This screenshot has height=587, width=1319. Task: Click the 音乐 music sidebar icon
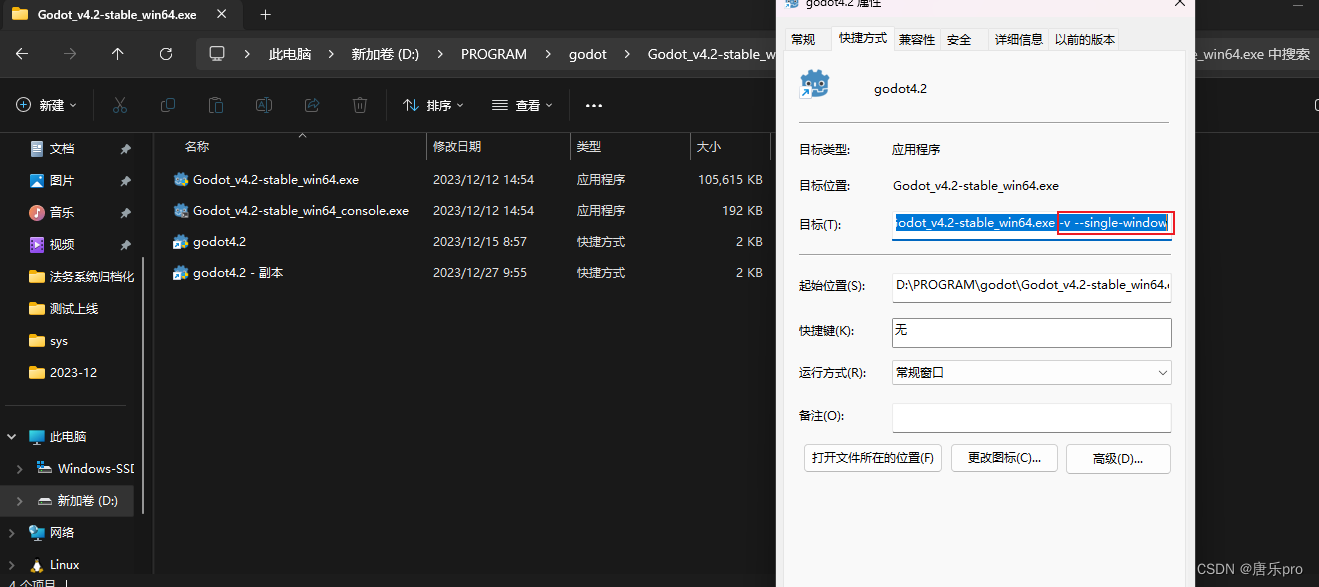tap(37, 212)
